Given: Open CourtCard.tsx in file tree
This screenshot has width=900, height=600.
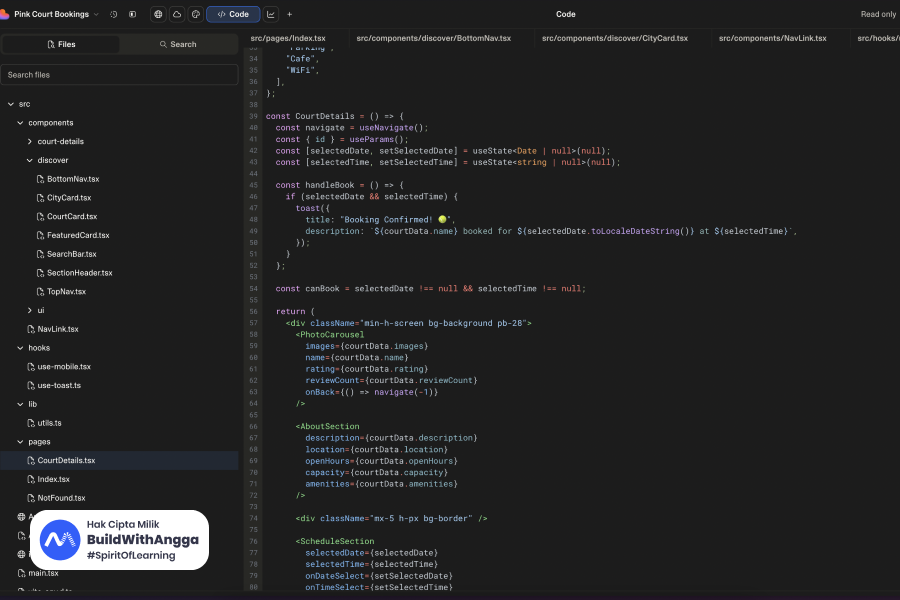Looking at the screenshot, I should click(x=72, y=216).
